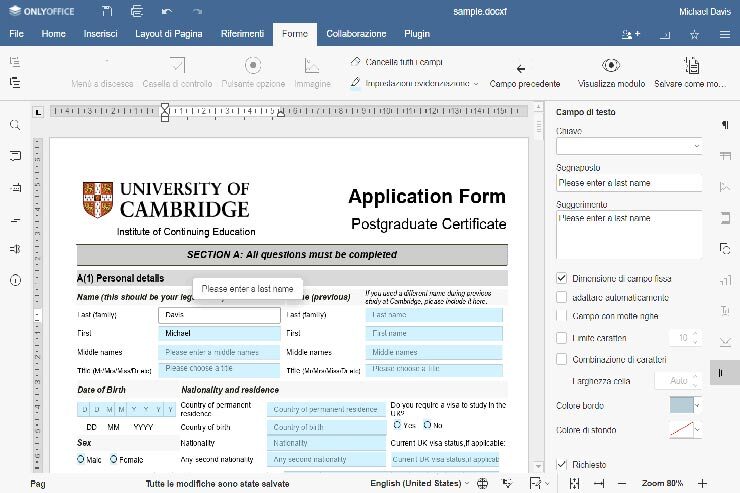Open the Collaborazione tab
Screen dimensions: 740x493
tap(356, 34)
